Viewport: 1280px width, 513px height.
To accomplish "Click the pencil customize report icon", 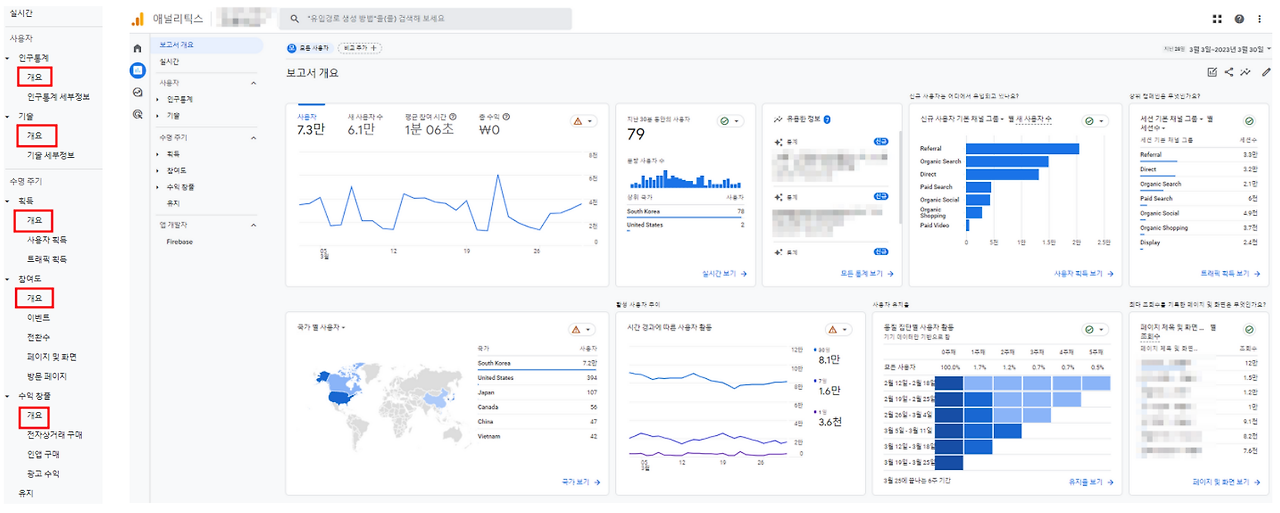I will pos(1265,72).
